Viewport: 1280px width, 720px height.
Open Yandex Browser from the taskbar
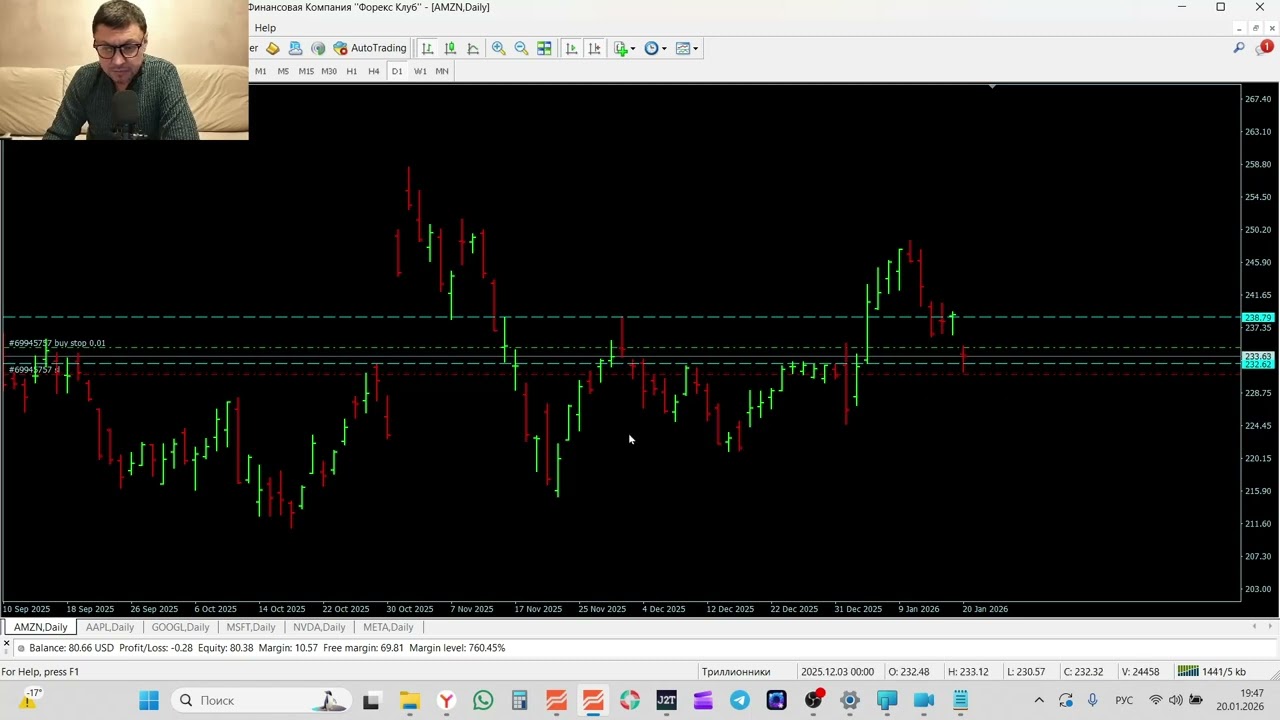coord(446,700)
